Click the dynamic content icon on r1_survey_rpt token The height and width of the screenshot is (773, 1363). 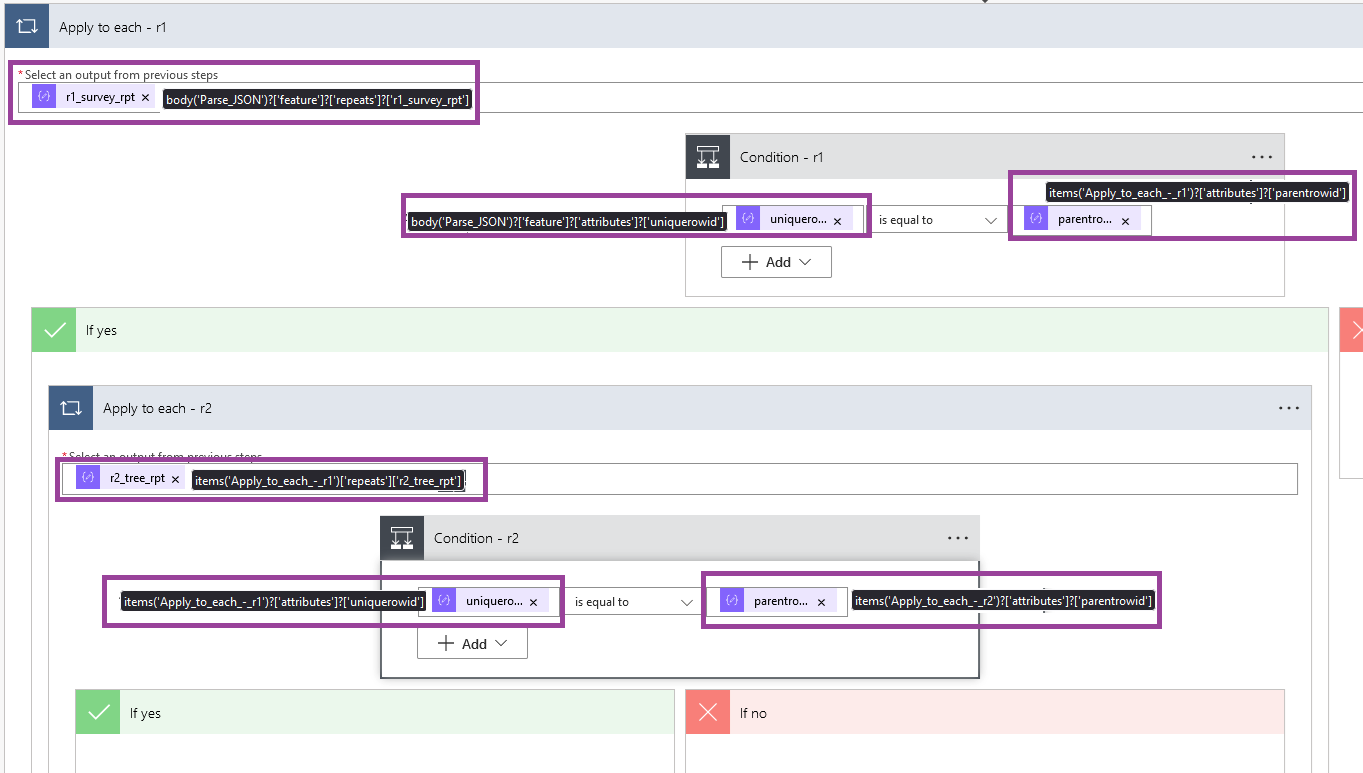pos(42,95)
